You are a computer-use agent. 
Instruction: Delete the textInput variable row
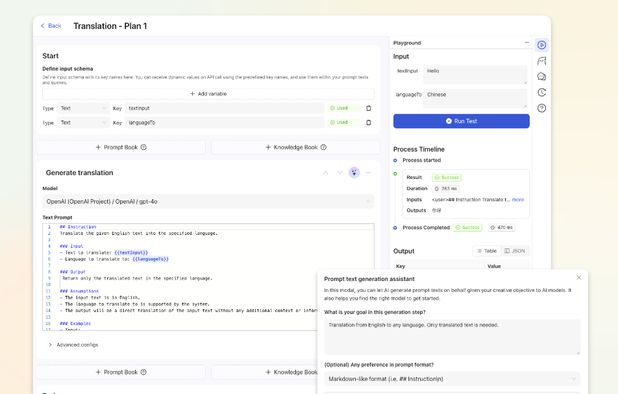pyautogui.click(x=369, y=108)
